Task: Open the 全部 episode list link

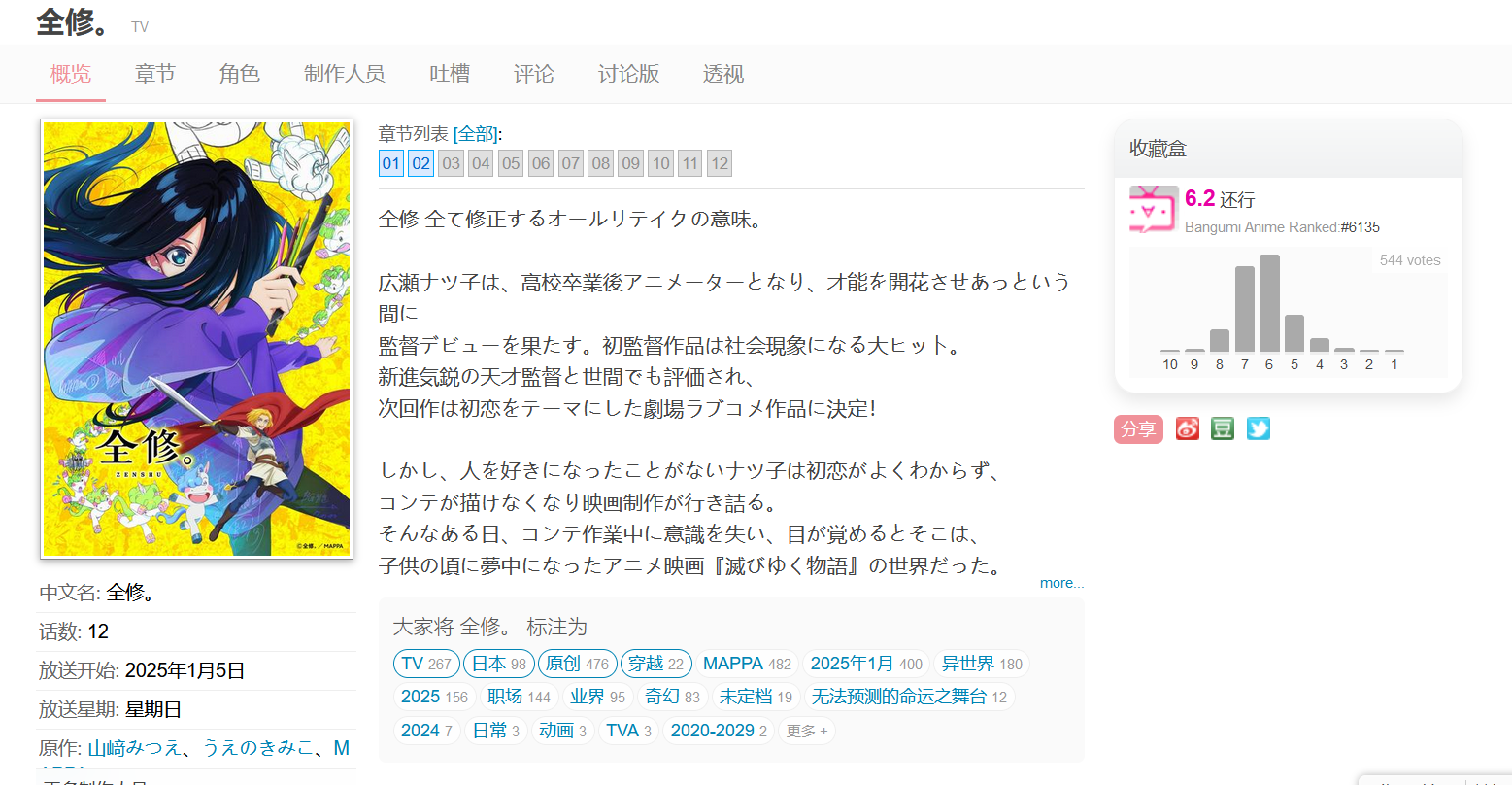Action: pos(476,134)
